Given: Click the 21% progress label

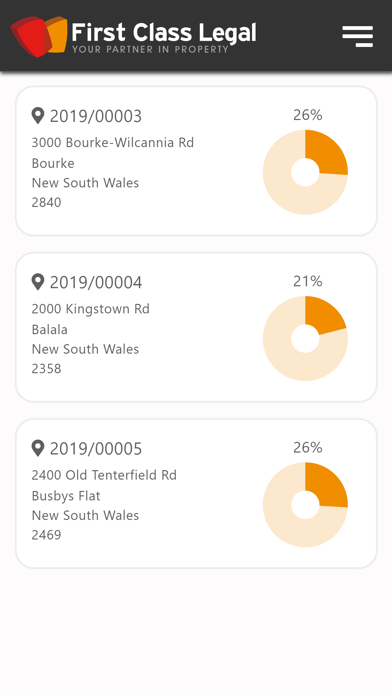Looking at the screenshot, I should [x=308, y=281].
